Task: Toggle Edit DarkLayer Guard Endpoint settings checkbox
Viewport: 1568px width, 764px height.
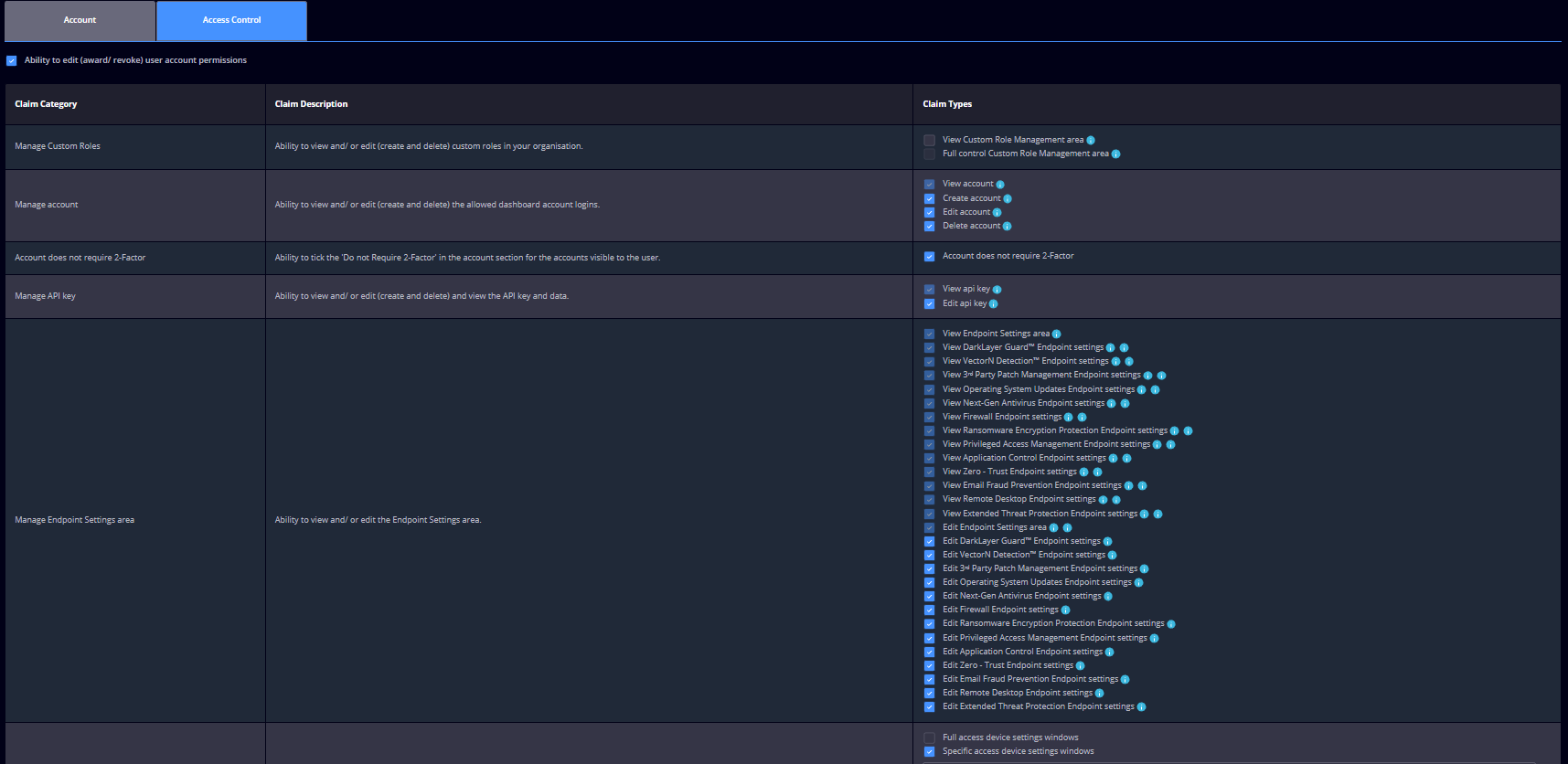Action: [929, 542]
